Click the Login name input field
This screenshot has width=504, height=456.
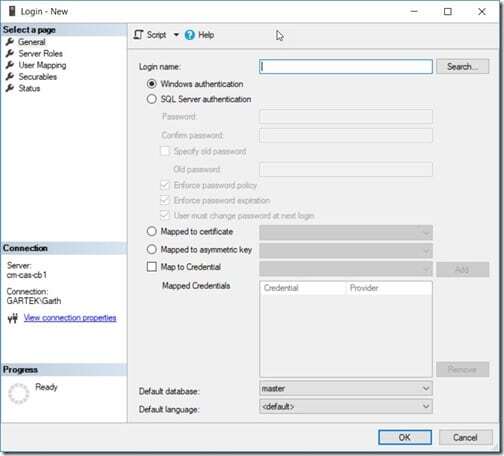point(346,67)
